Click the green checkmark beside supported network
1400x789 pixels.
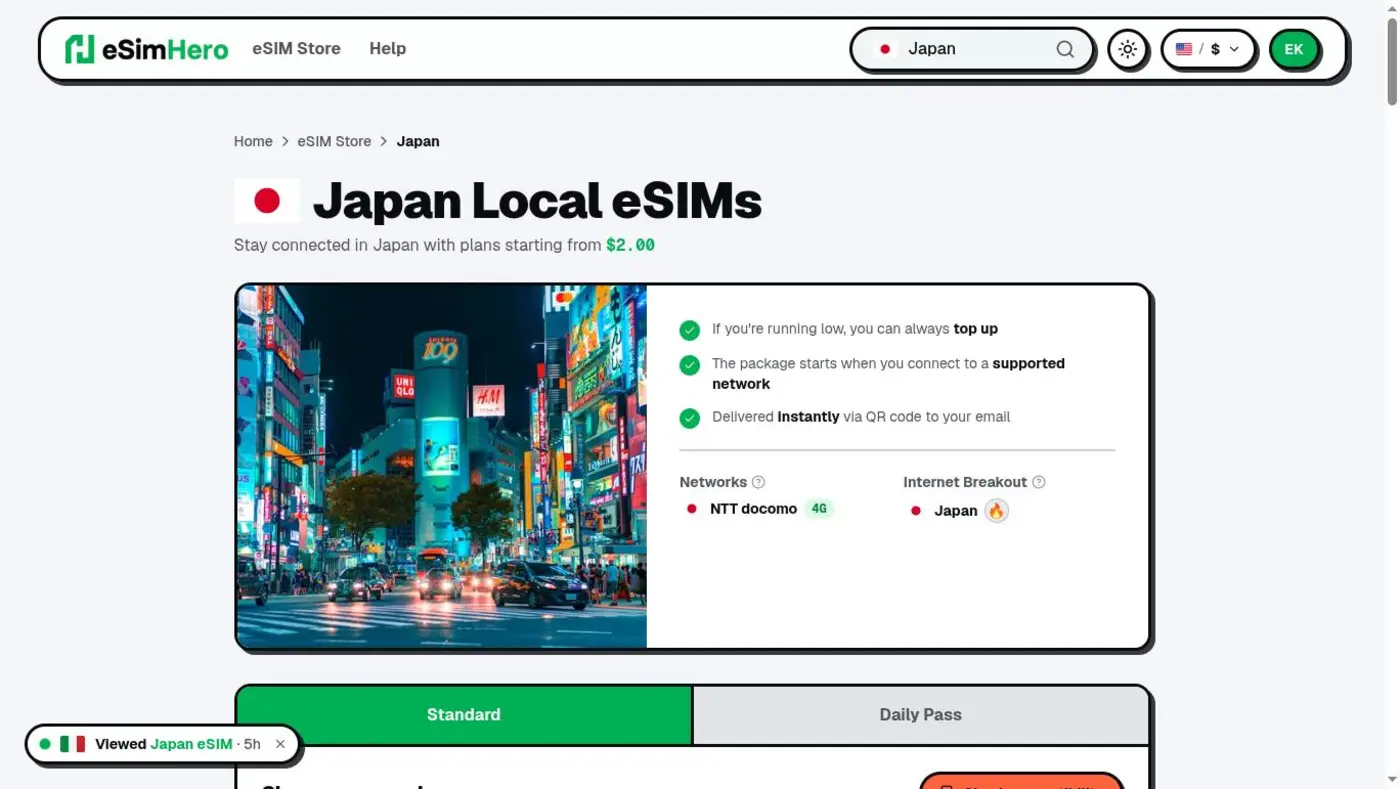[x=690, y=365]
